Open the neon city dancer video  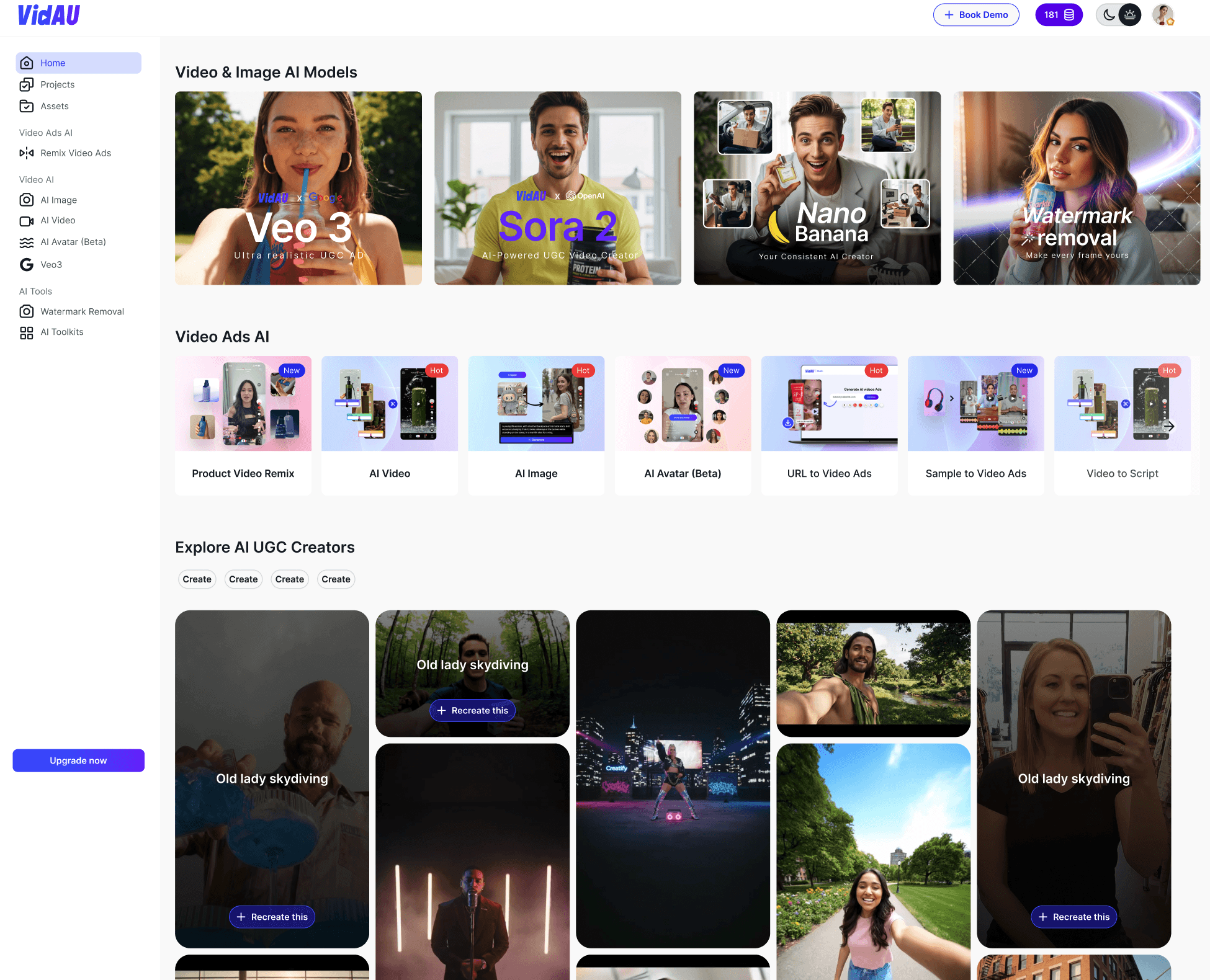(673, 779)
